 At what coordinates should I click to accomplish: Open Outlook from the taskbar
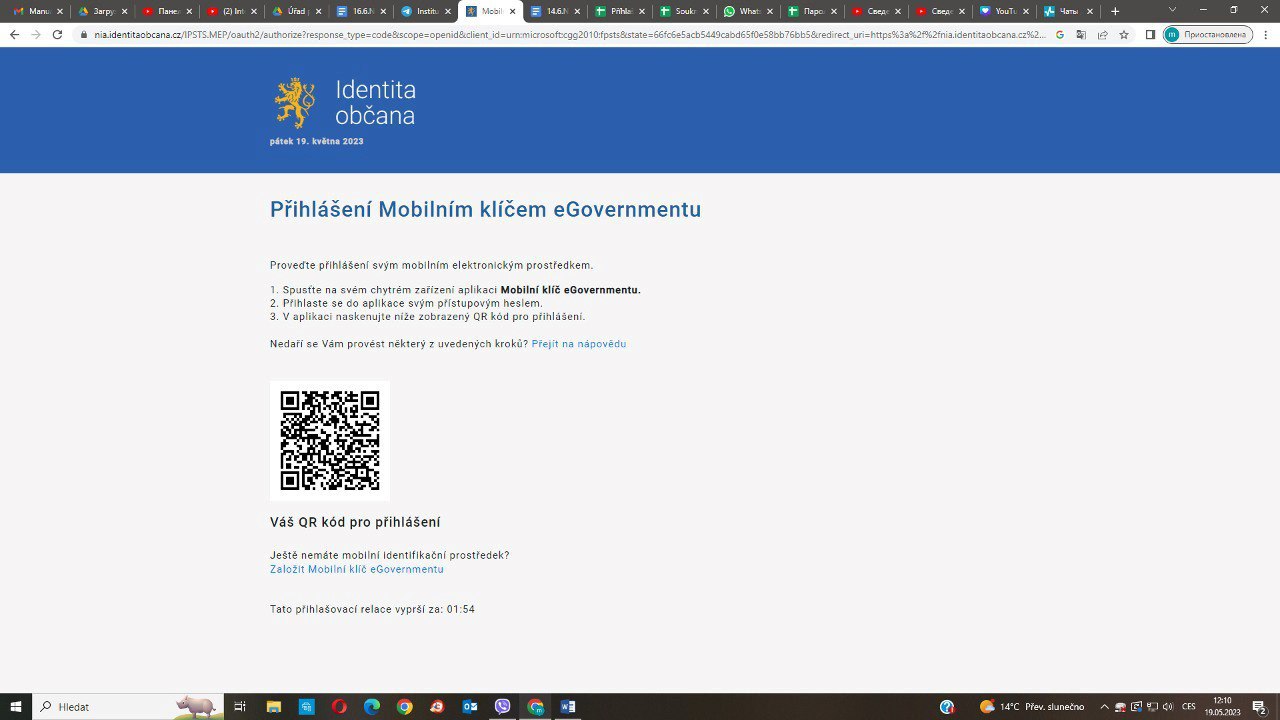coord(470,707)
